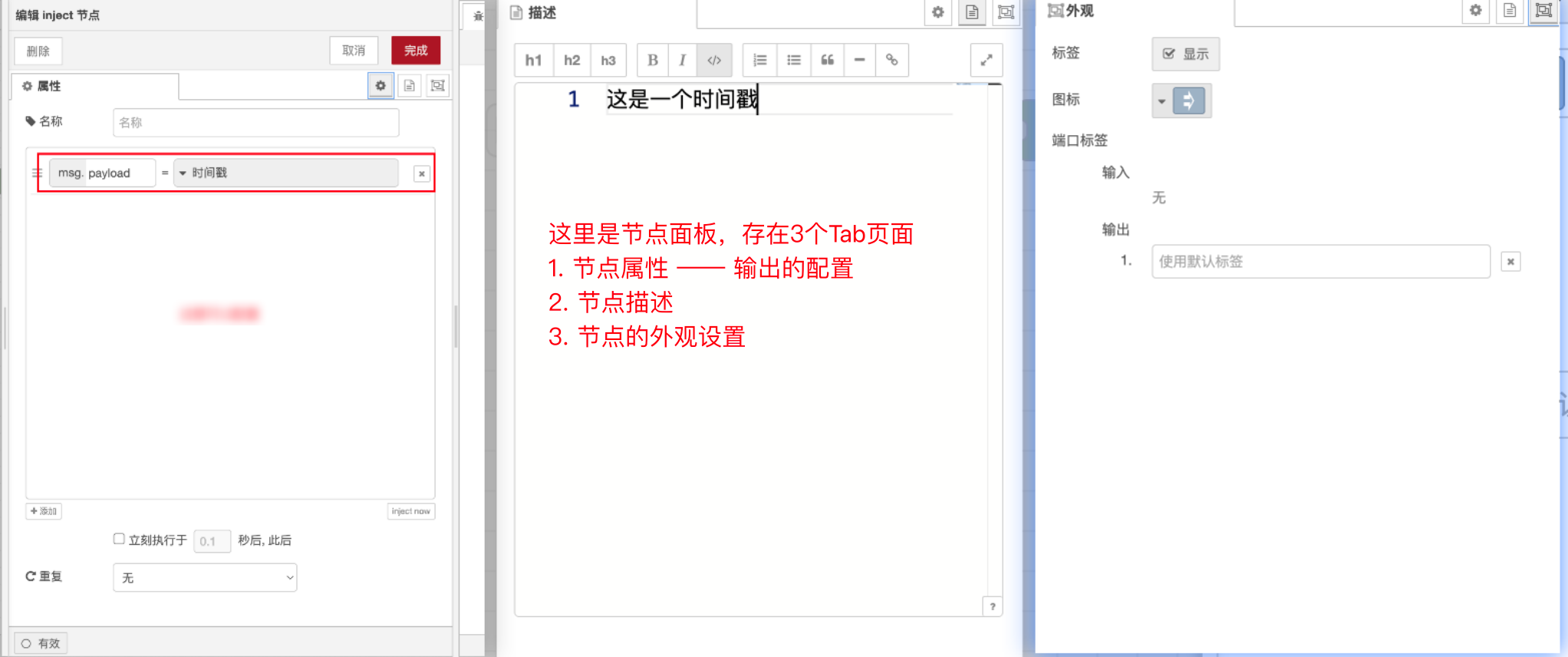Insert bulleted list
The image size is (1568, 657).
[794, 61]
